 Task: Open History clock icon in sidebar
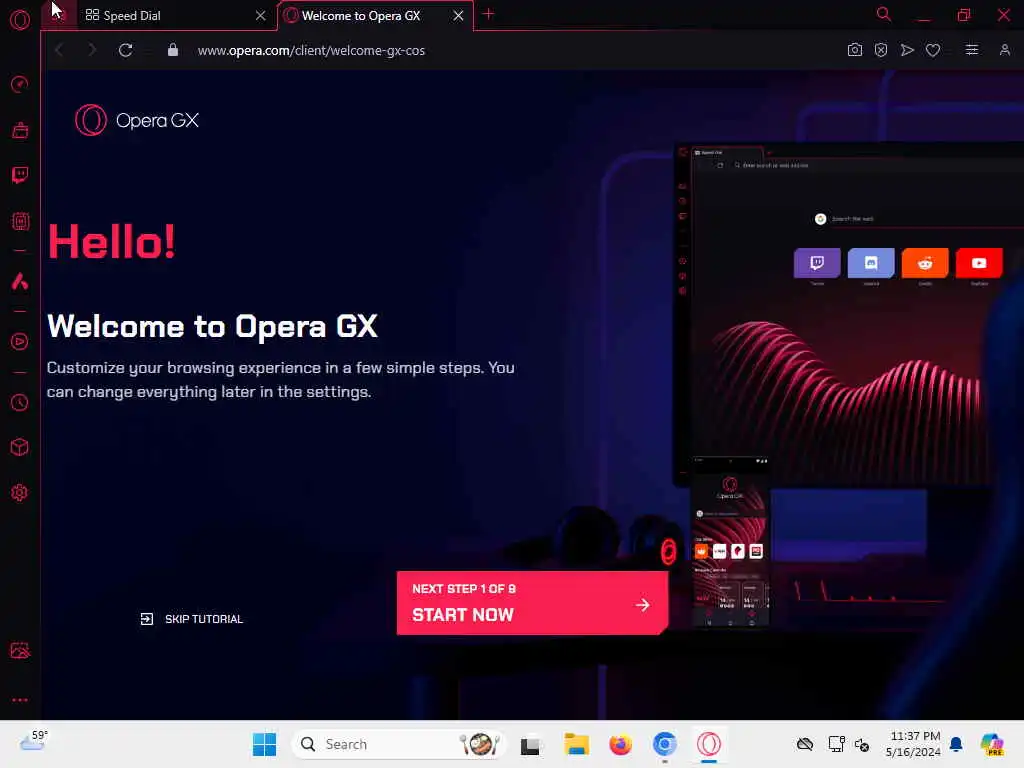(x=20, y=402)
